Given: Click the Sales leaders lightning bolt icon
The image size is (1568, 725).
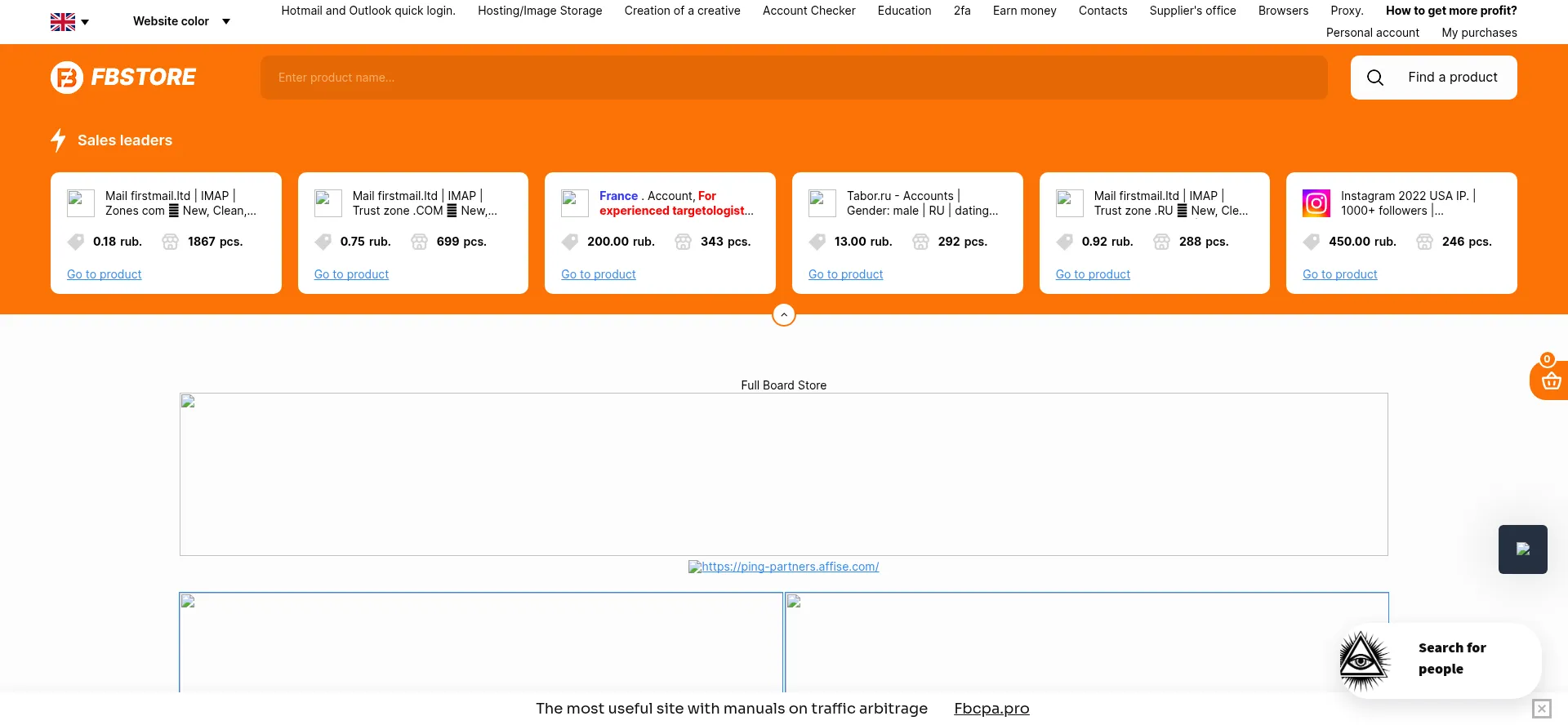Looking at the screenshot, I should (x=58, y=140).
